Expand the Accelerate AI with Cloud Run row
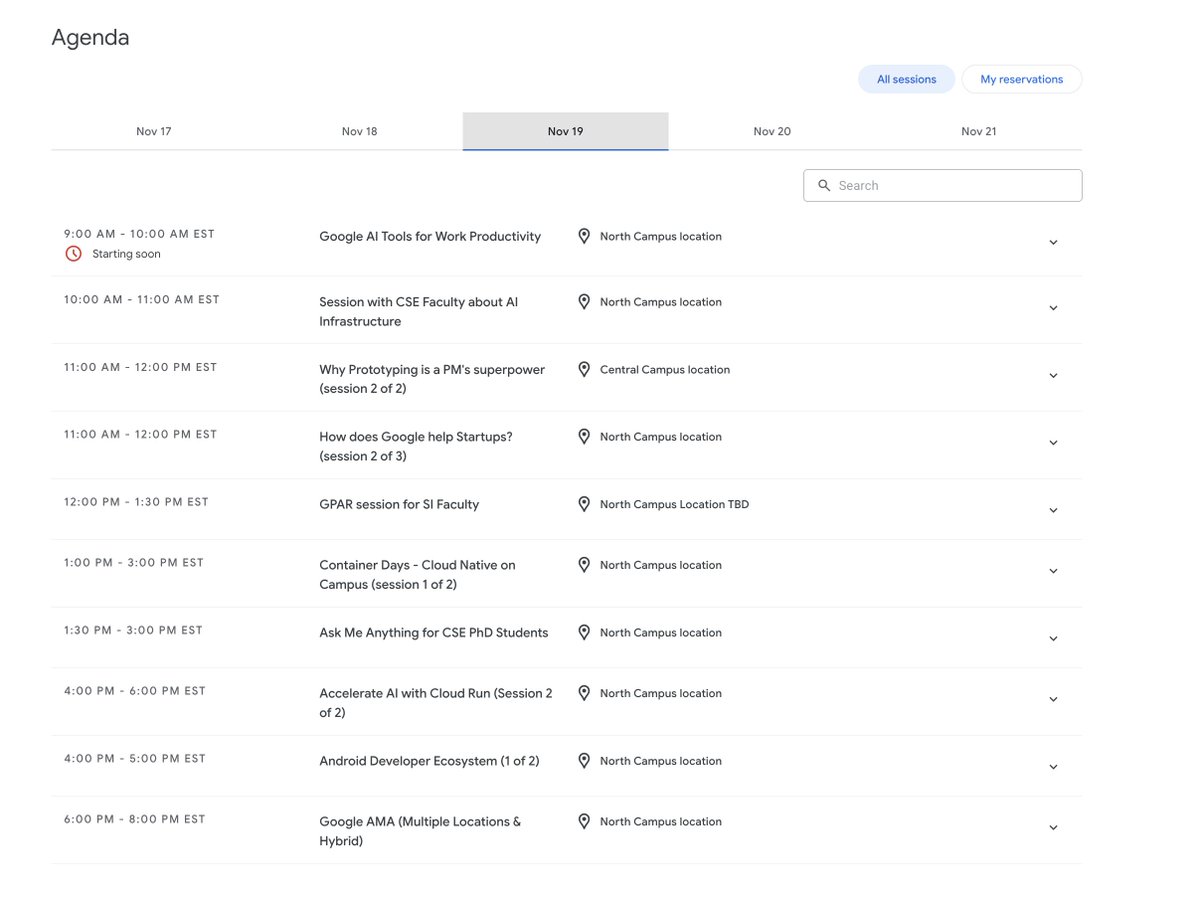 1053,699
